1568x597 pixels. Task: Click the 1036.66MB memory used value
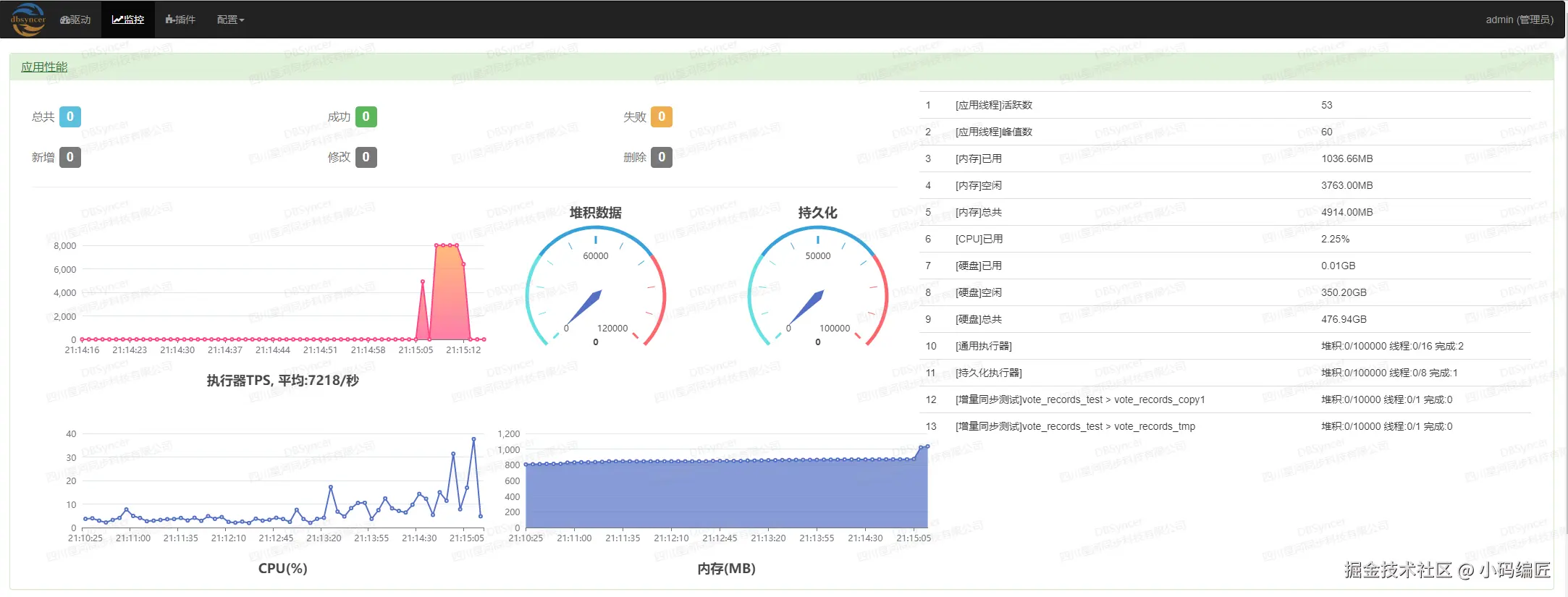pos(1347,158)
